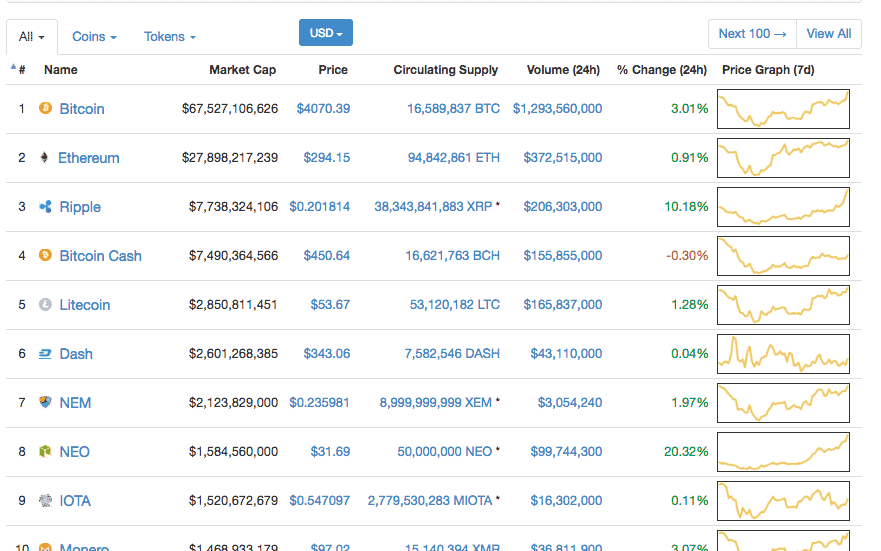Expand the Tokens dropdown
The width and height of the screenshot is (881, 551).
pyautogui.click(x=170, y=37)
